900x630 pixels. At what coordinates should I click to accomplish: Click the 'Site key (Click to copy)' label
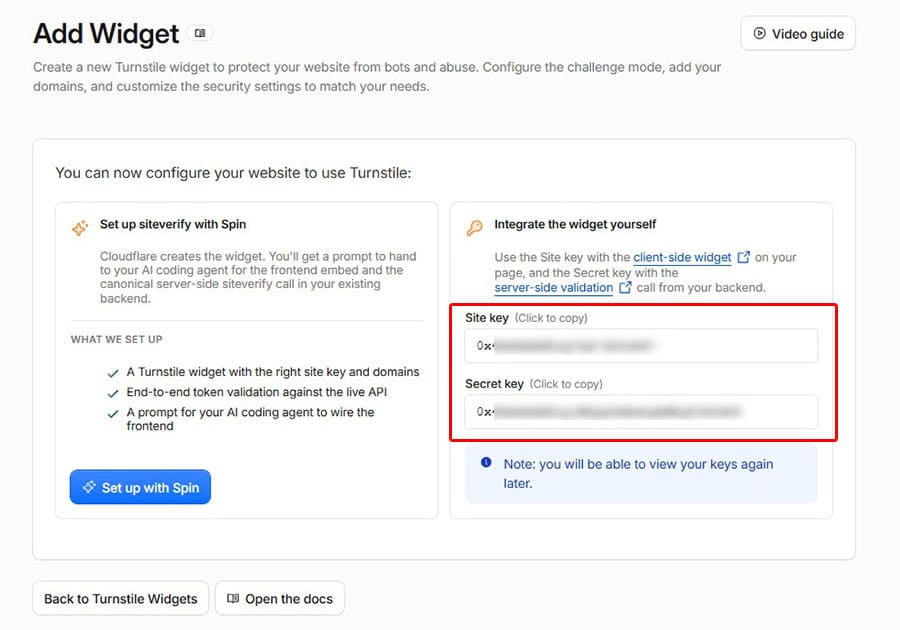(x=526, y=318)
